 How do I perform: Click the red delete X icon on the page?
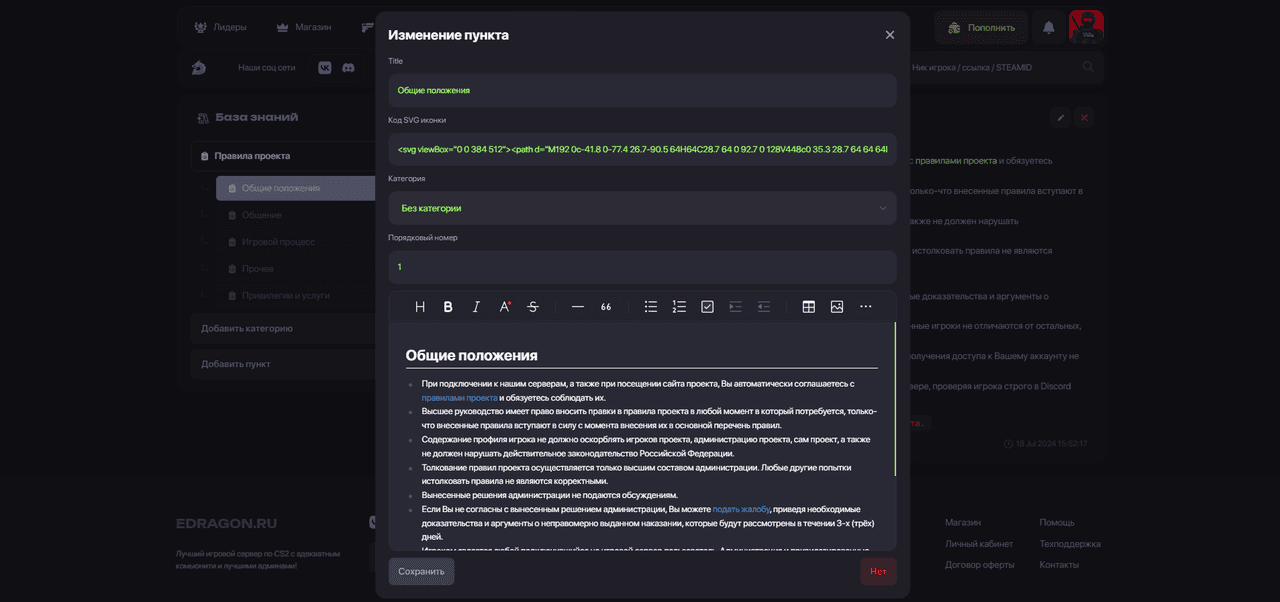point(1084,117)
